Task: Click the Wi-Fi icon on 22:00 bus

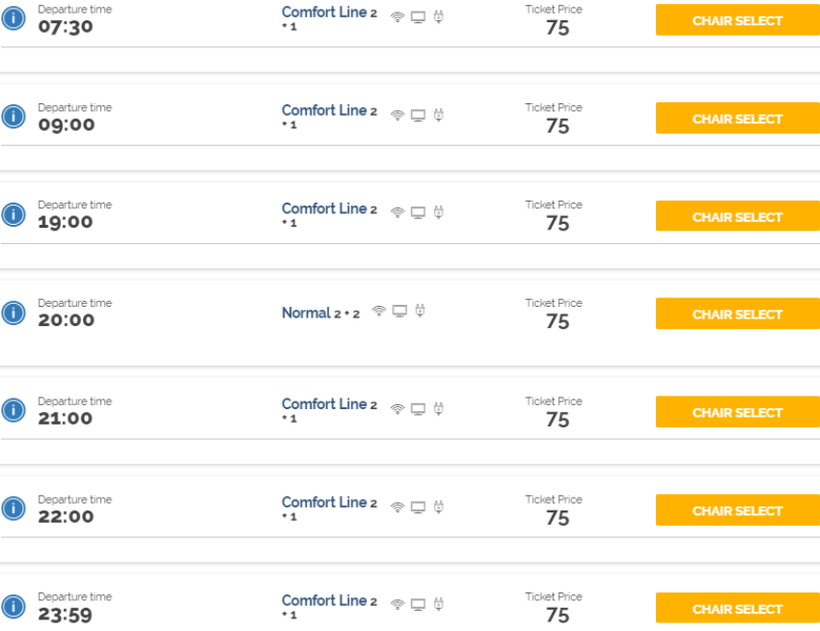Action: click(x=397, y=507)
